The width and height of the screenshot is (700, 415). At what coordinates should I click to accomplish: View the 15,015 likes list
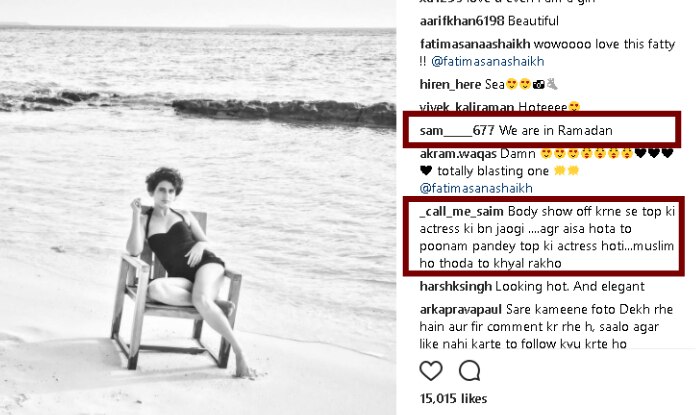point(453,398)
